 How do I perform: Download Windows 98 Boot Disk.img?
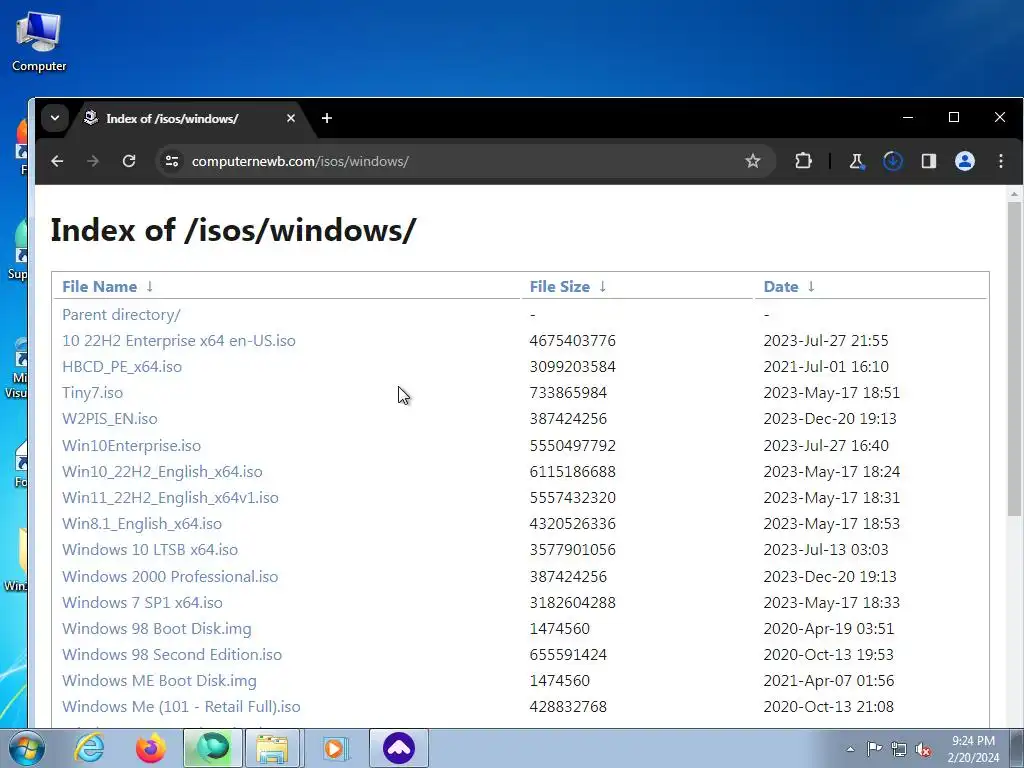pos(157,629)
